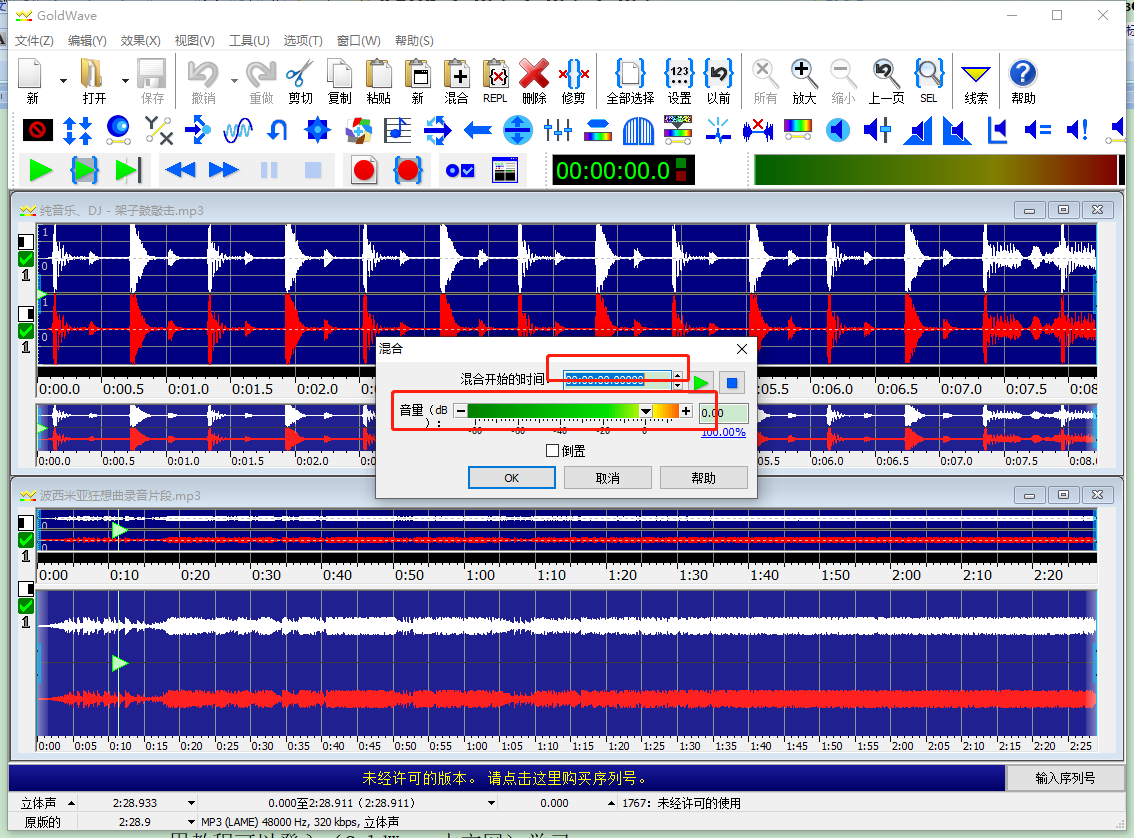
Task: Click the music note on staff icon
Action: 397,130
